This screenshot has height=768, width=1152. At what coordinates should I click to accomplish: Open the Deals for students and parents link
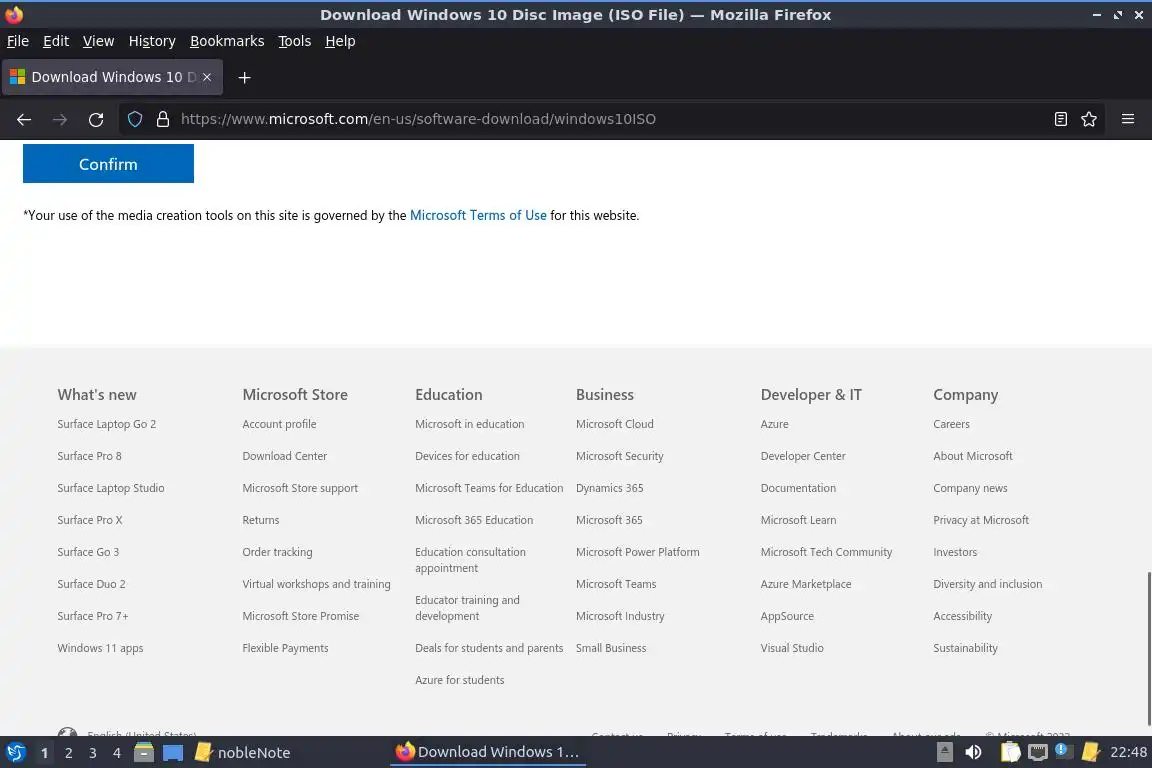click(x=489, y=648)
